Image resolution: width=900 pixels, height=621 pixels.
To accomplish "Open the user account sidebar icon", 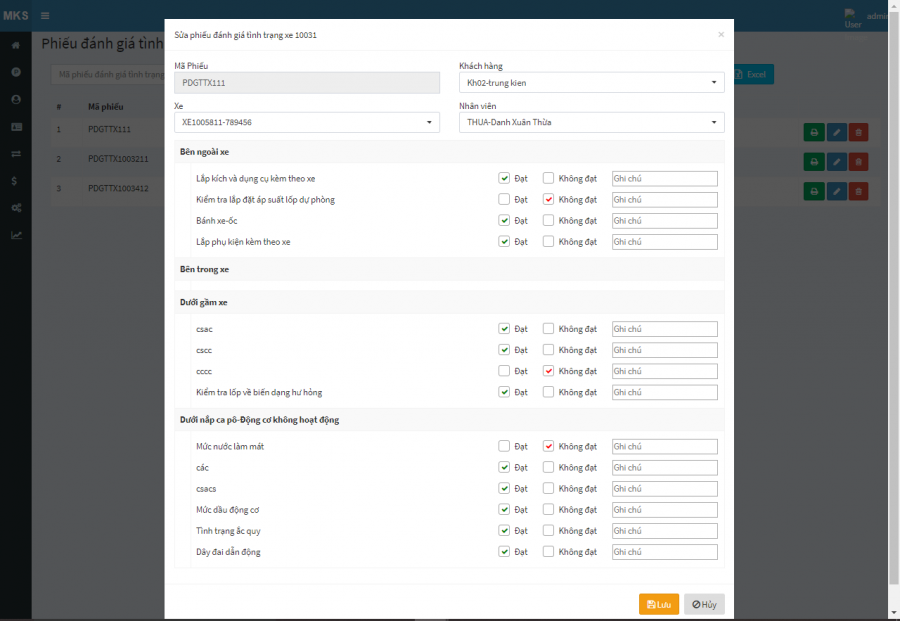I will [x=15, y=100].
